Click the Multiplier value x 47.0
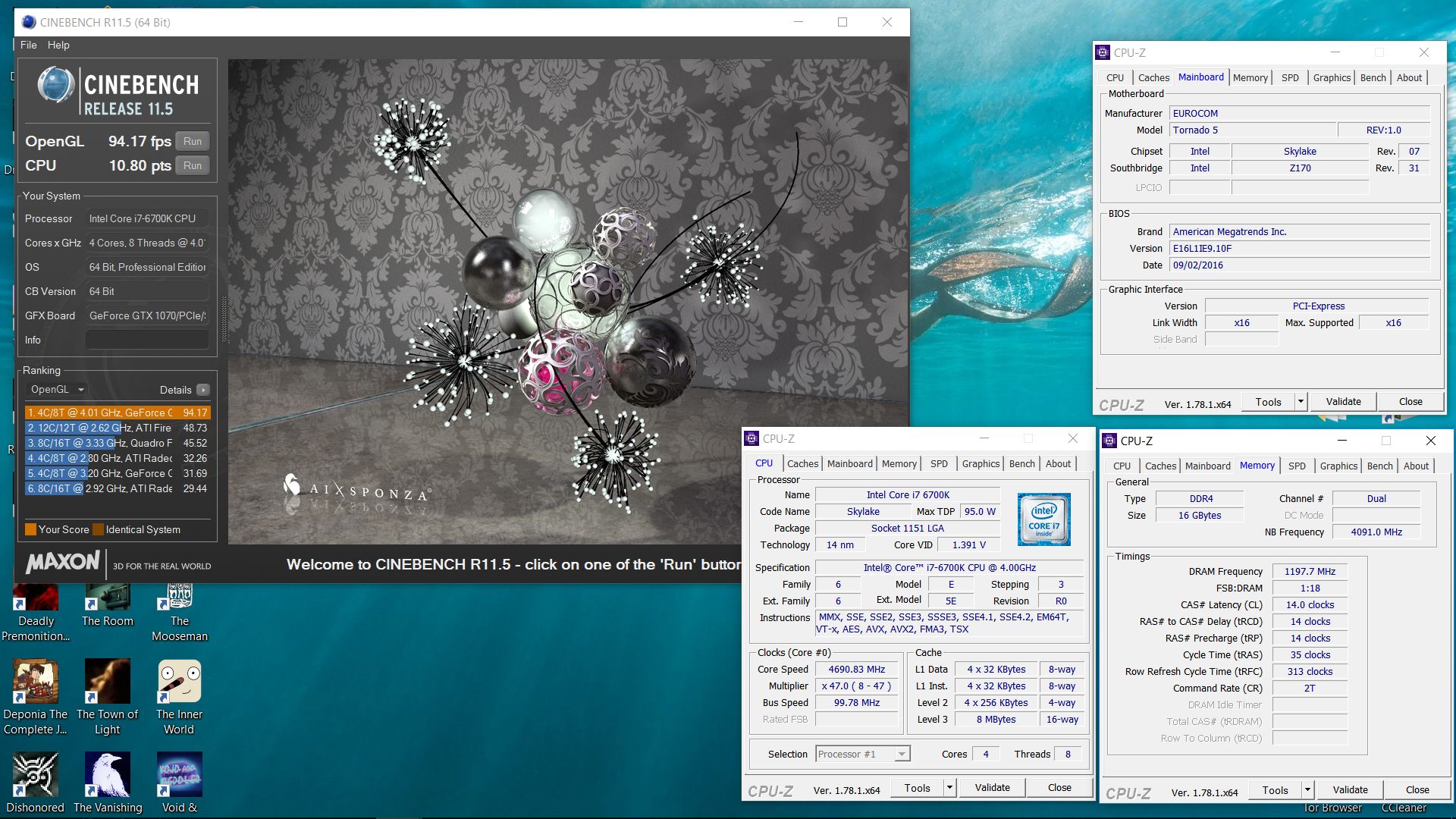 856,686
